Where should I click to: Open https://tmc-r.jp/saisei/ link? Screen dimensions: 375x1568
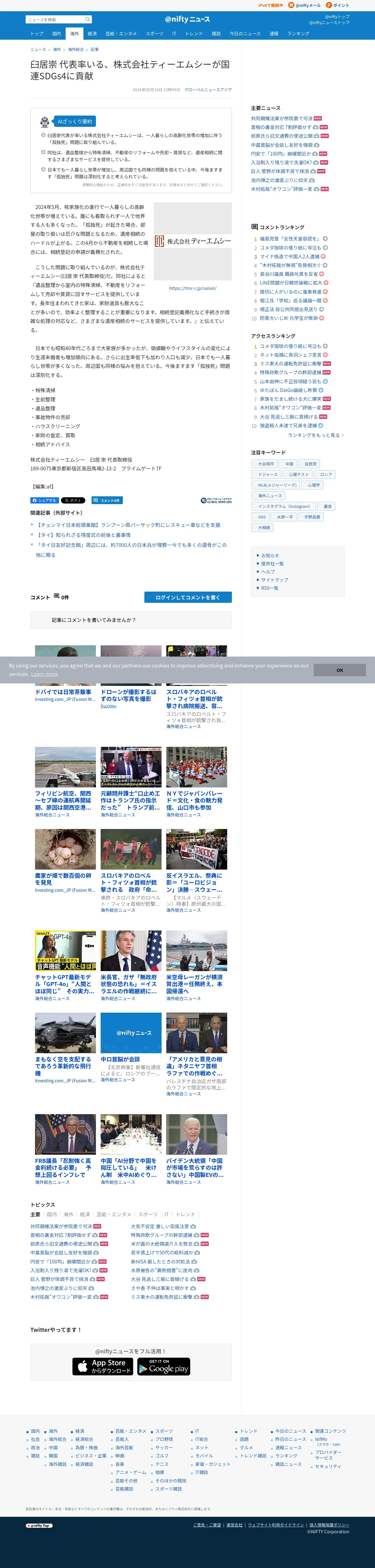coord(193,288)
